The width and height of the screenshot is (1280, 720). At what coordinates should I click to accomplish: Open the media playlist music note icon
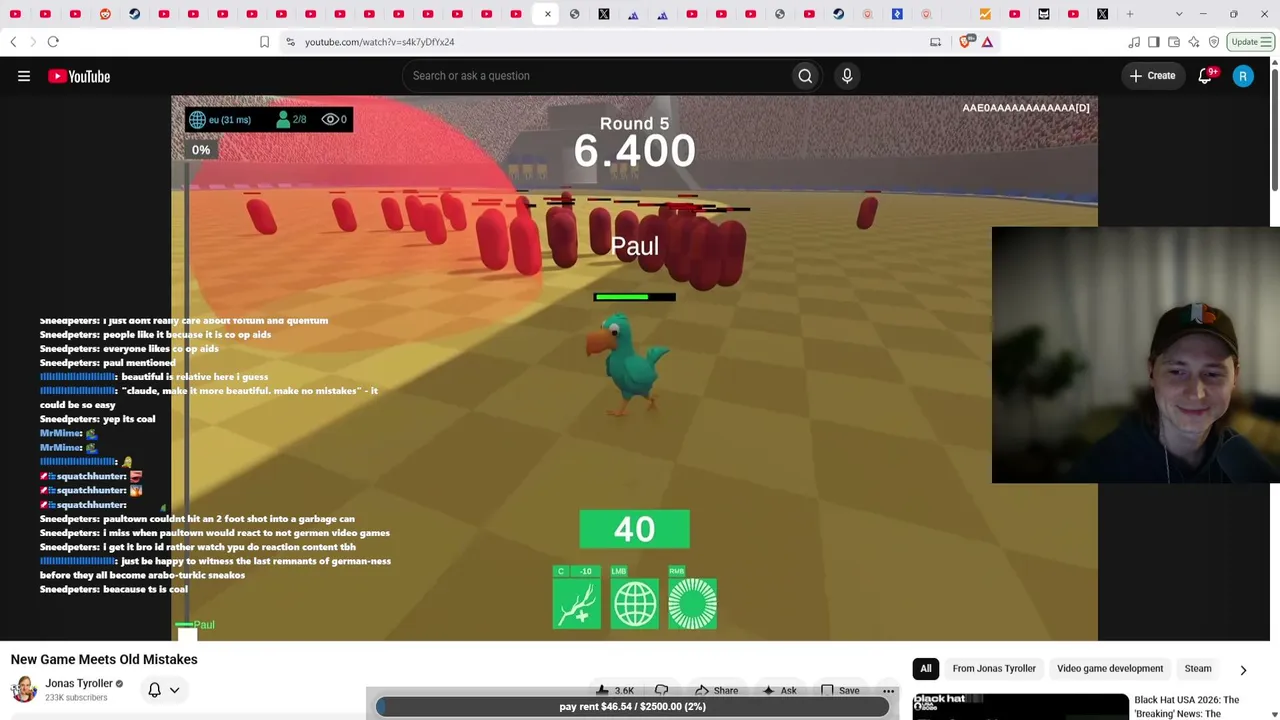1134,42
